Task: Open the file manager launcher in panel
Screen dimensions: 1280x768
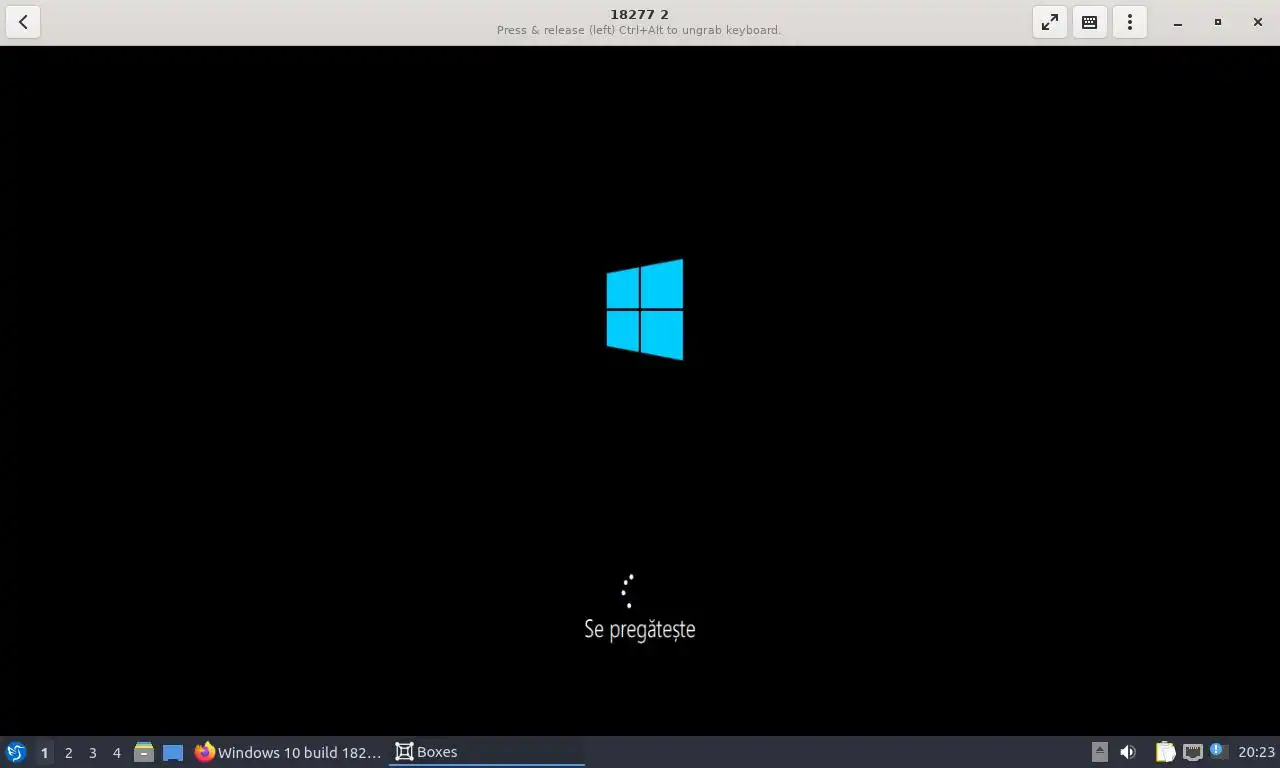Action: (144, 752)
